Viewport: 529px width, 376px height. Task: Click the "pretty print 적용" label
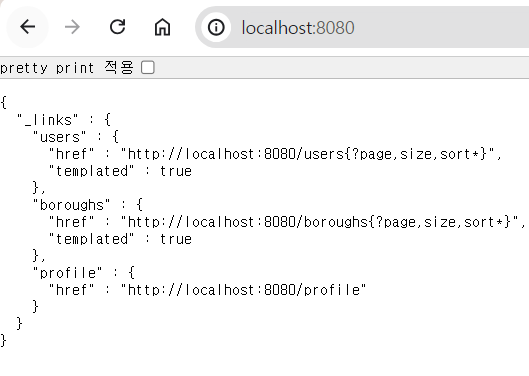pos(67,68)
